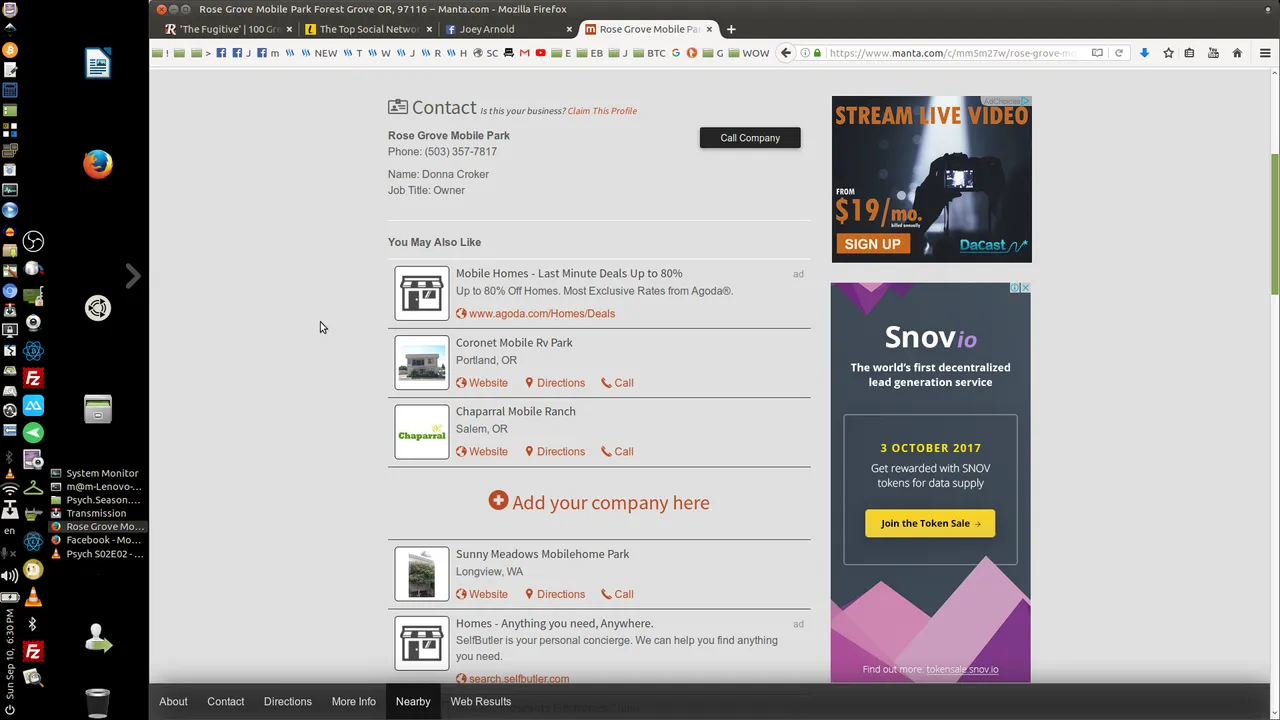The height and width of the screenshot is (720, 1280).
Task: Open the Gmail bookmark icon
Action: 524,53
